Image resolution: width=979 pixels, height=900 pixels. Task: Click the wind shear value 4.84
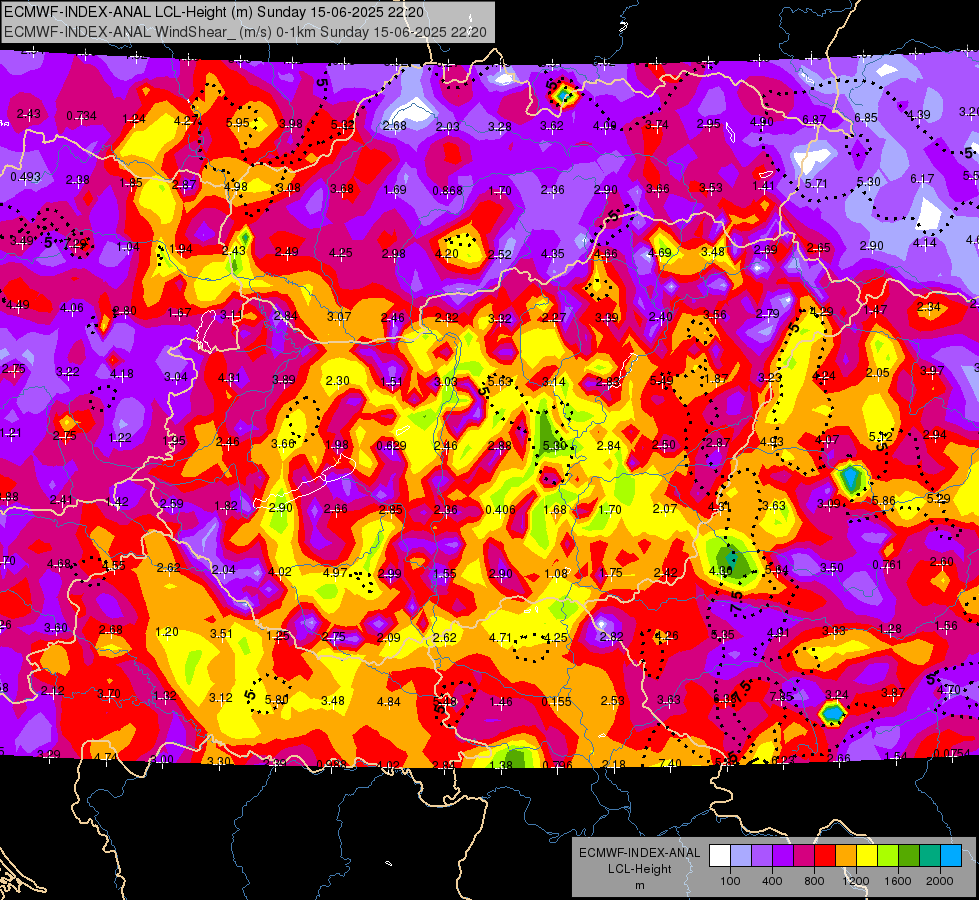[x=388, y=702]
